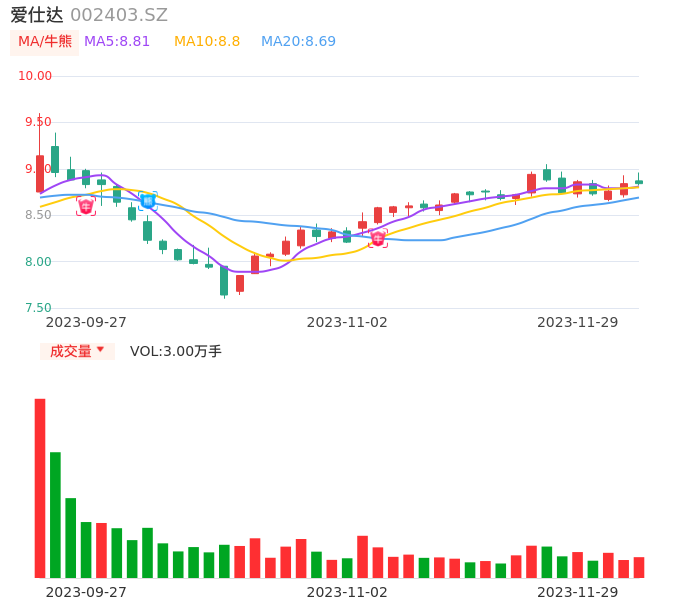Click the stock name 爱仕达

pos(37,15)
